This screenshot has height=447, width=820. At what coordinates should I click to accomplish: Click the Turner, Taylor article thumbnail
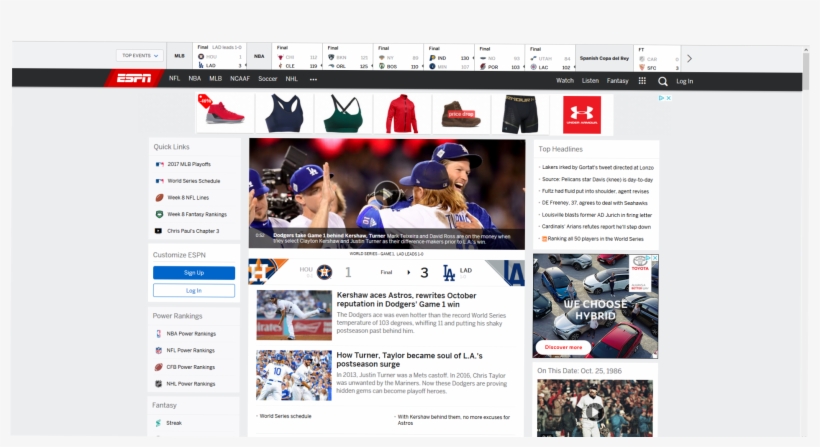click(294, 375)
